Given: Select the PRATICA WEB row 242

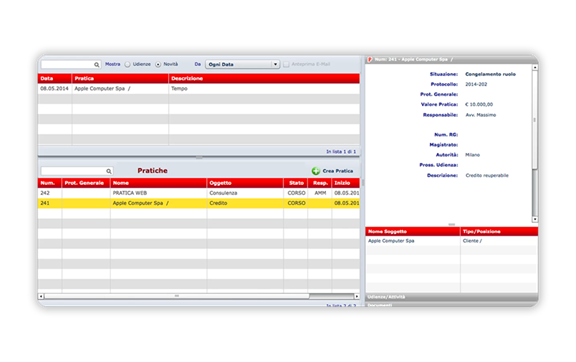Looking at the screenshot, I should click(199, 193).
